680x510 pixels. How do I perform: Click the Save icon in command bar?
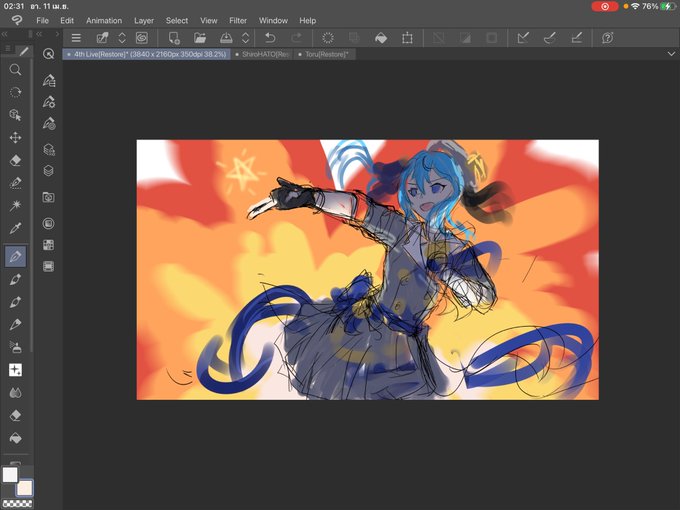[226, 38]
